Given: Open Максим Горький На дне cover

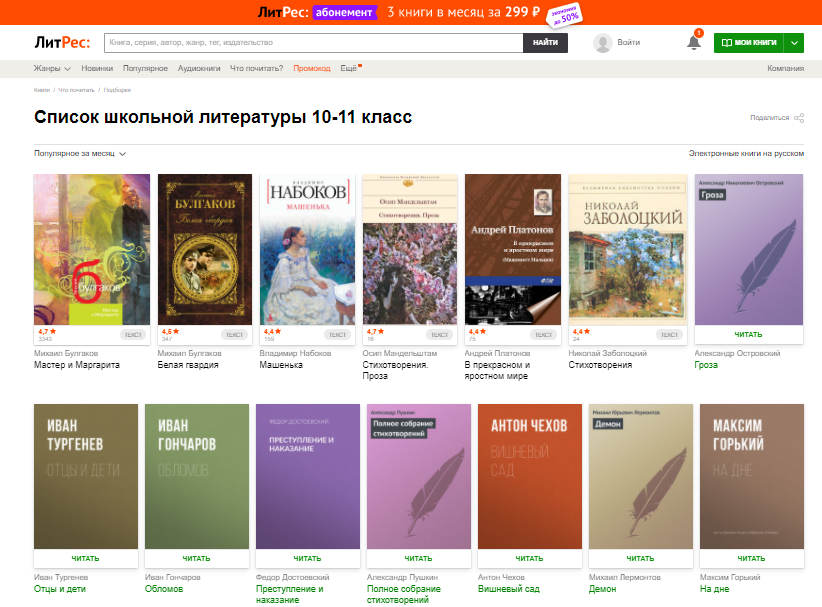Looking at the screenshot, I should (x=752, y=476).
